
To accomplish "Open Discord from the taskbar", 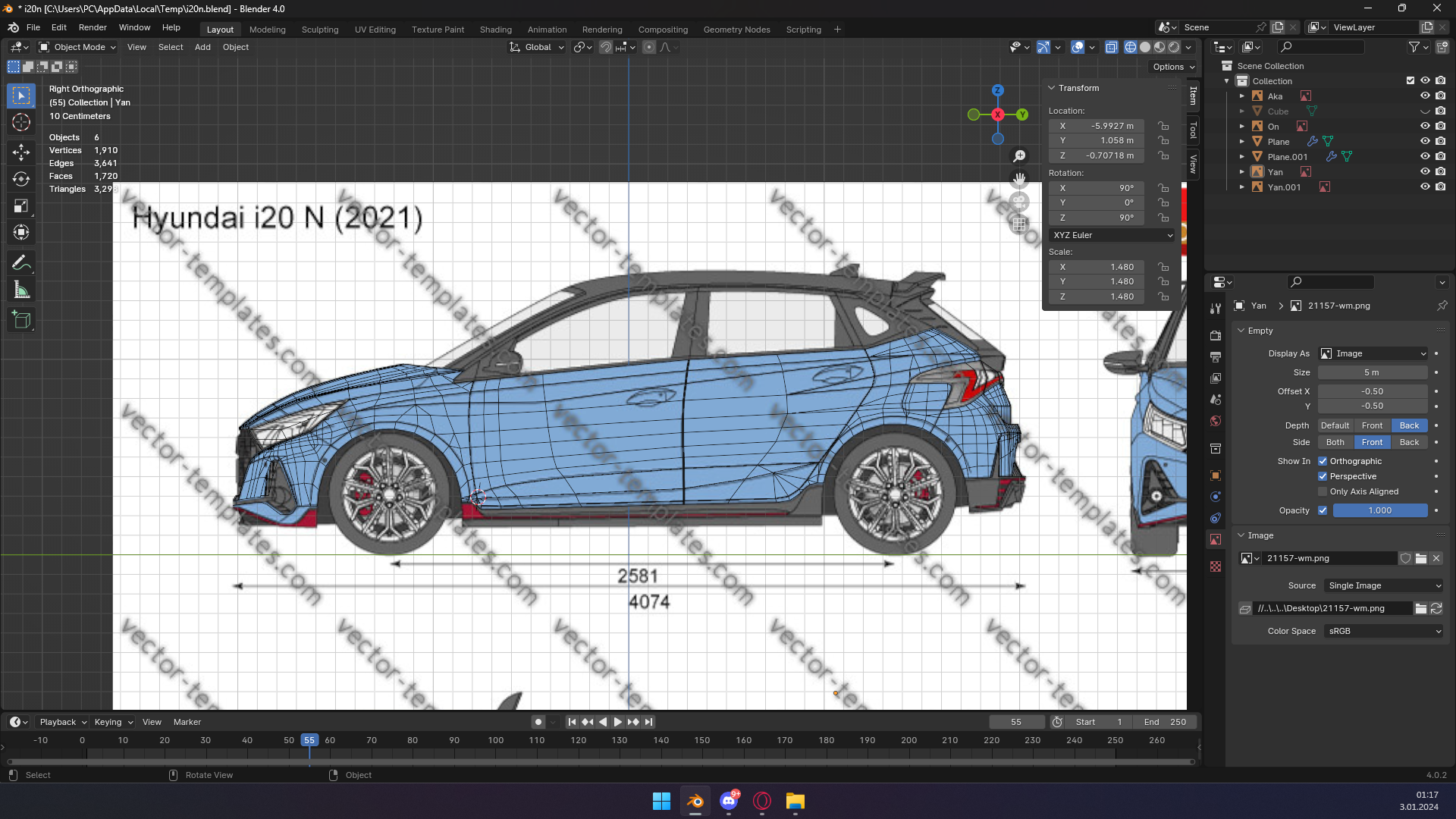I will 729,801.
